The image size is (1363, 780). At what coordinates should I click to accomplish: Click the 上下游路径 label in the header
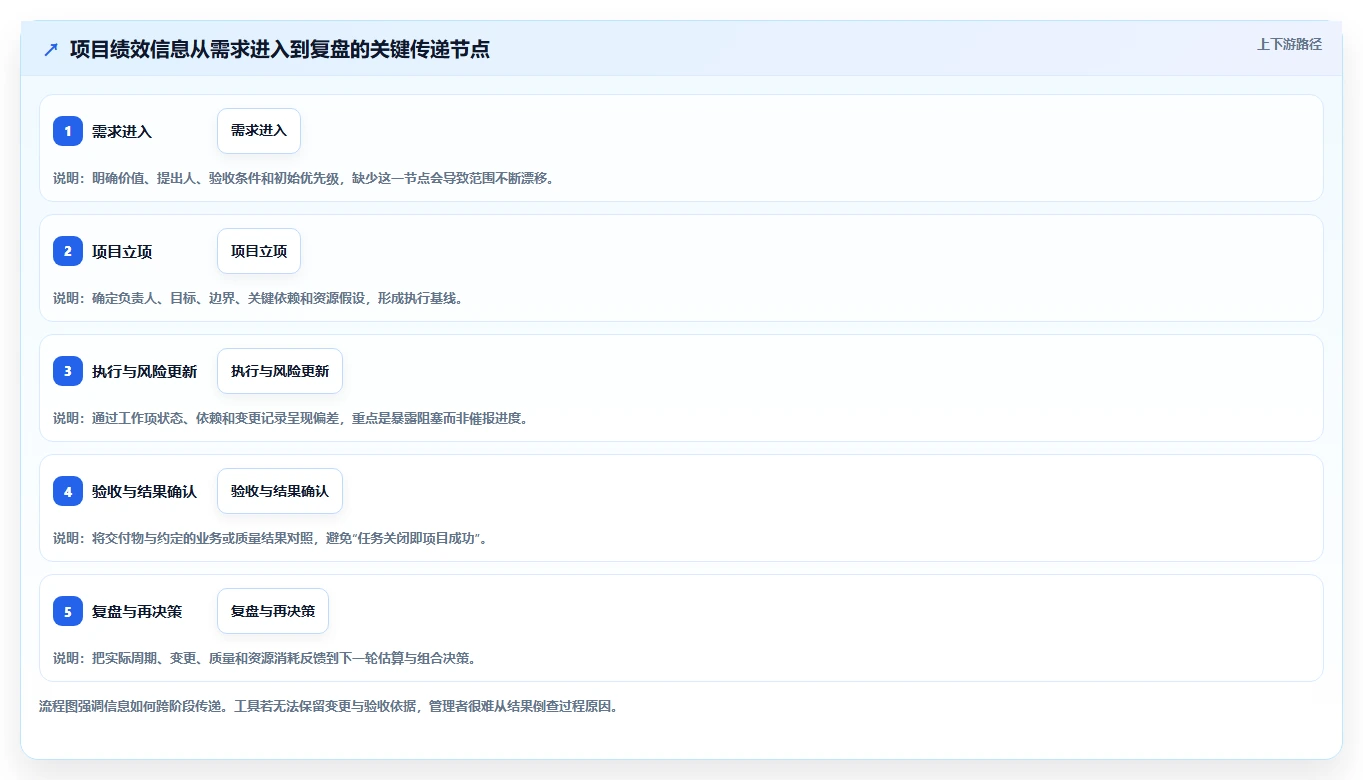(1289, 44)
